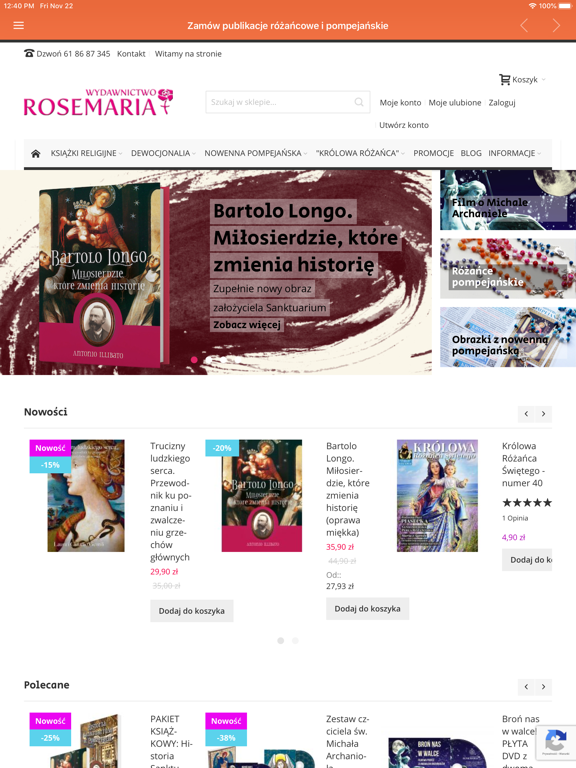The width and height of the screenshot is (576, 768).
Task: Click the Rosemaria logo
Action: 98,102
